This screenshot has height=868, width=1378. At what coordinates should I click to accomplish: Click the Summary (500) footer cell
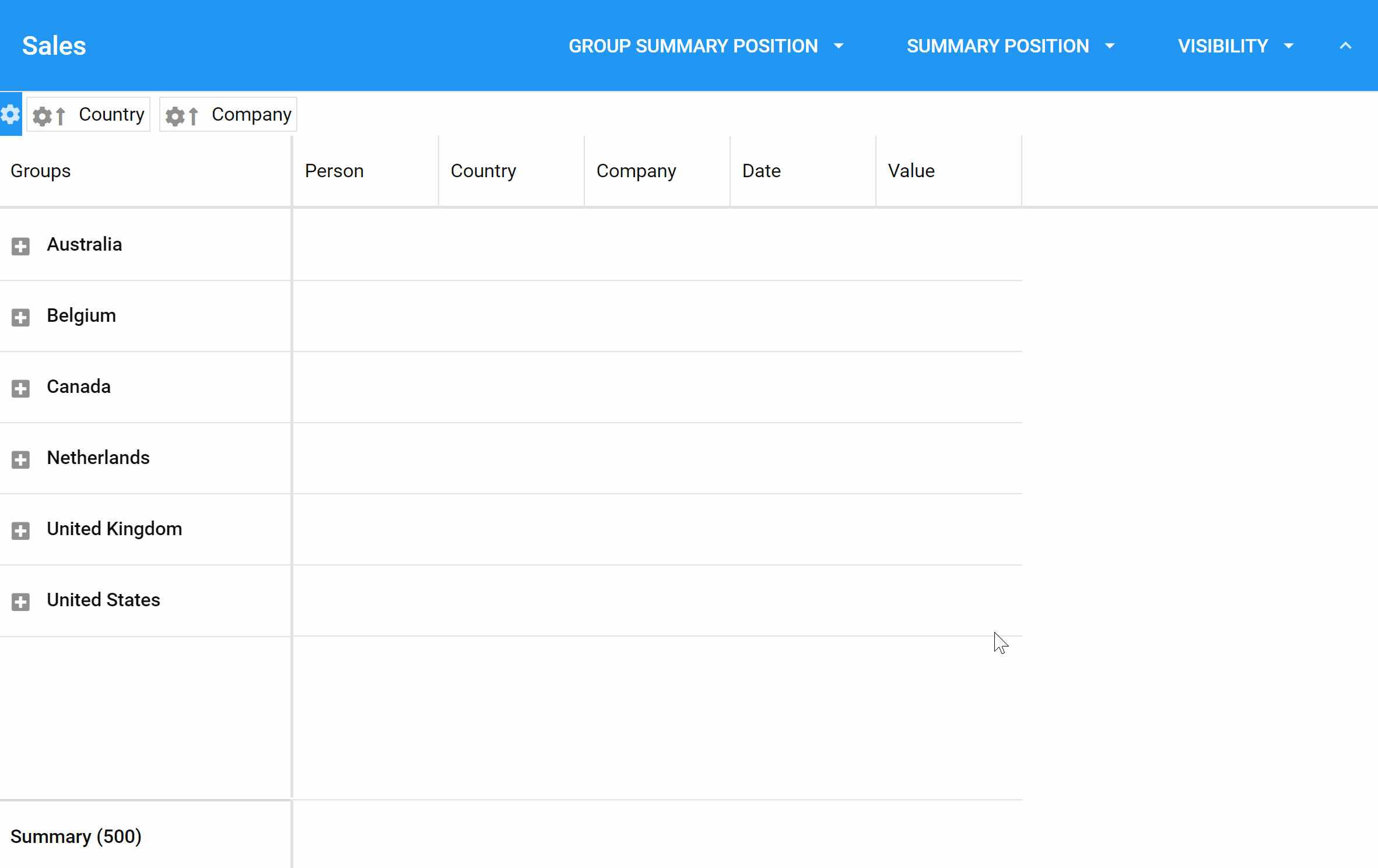pos(145,836)
